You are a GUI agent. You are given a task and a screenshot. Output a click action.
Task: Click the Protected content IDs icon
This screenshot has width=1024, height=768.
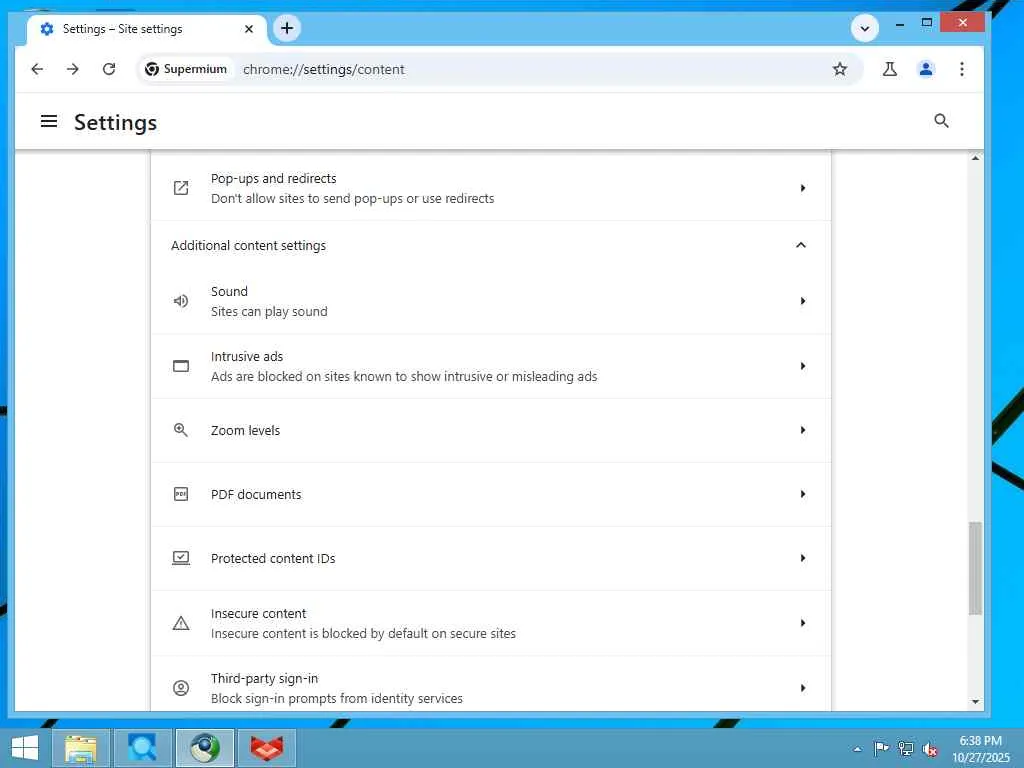(181, 558)
